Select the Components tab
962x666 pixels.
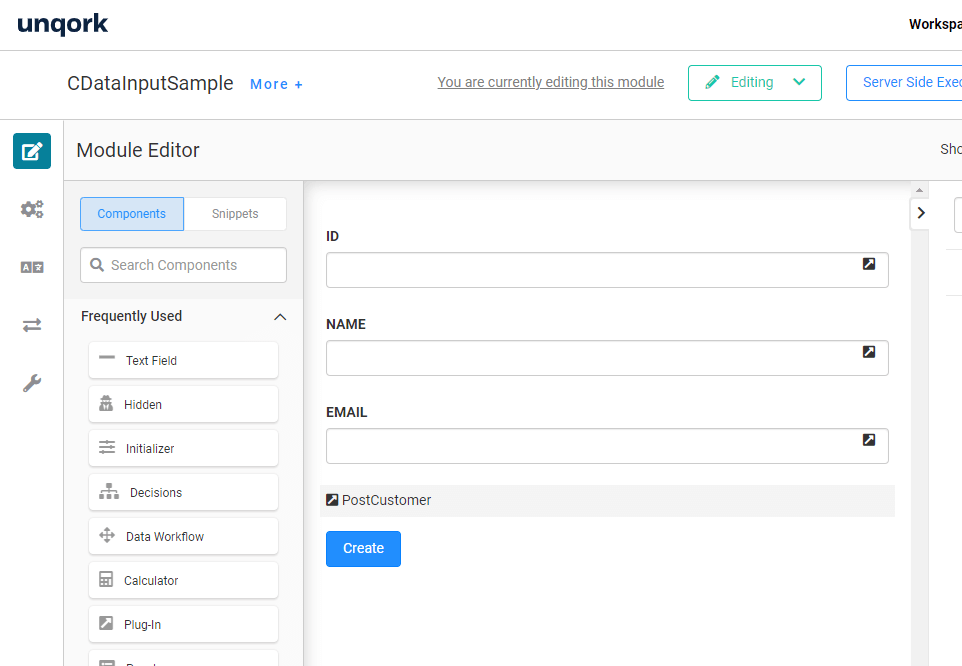132,214
